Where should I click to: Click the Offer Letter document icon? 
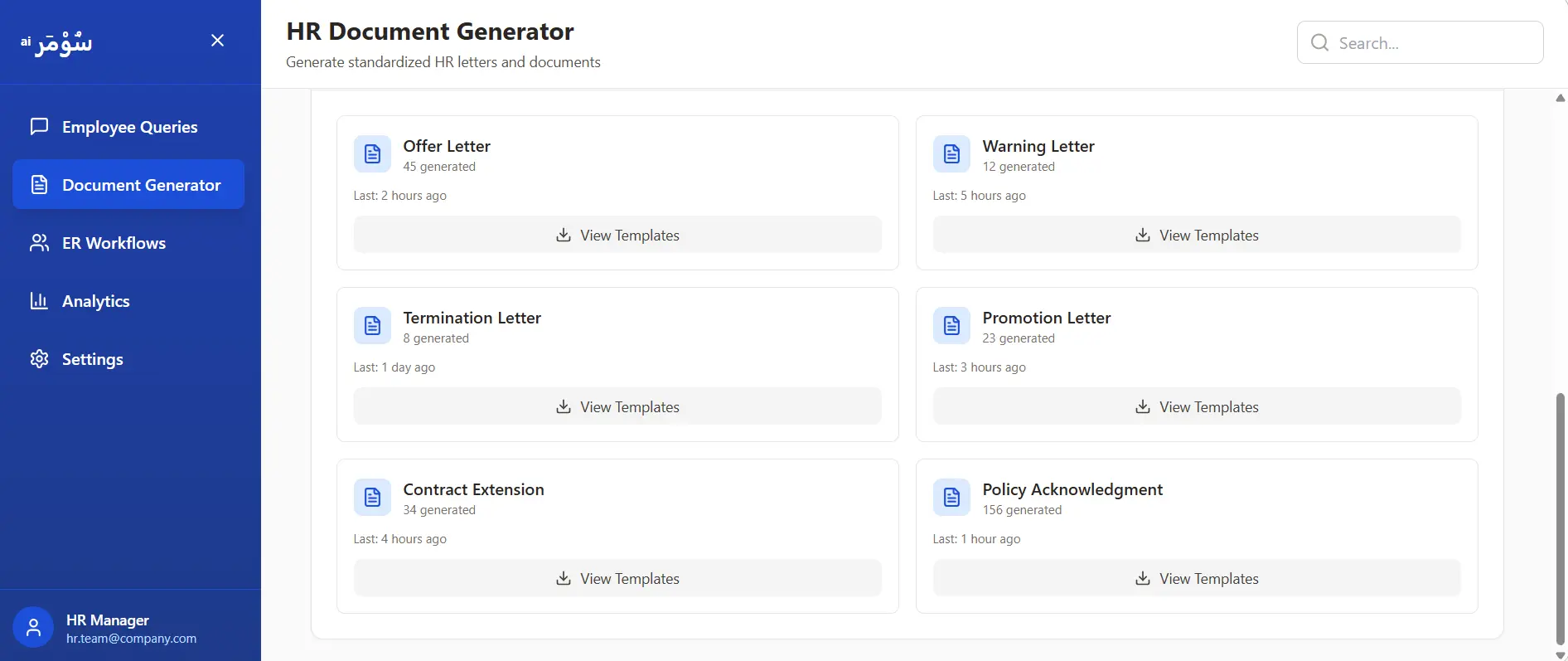(371, 153)
